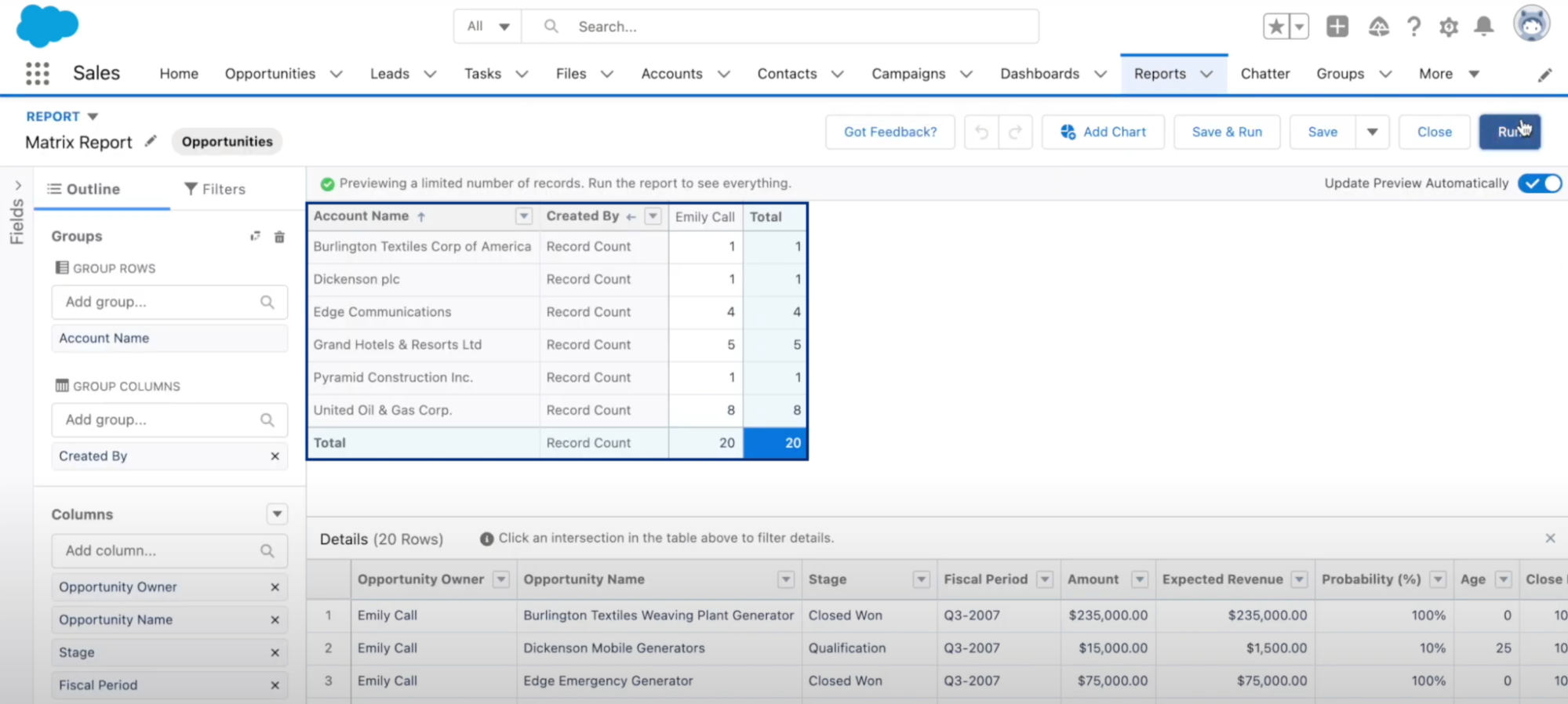The image size is (1568, 704).
Task: Remove Created By column group
Action: pyautogui.click(x=275, y=456)
